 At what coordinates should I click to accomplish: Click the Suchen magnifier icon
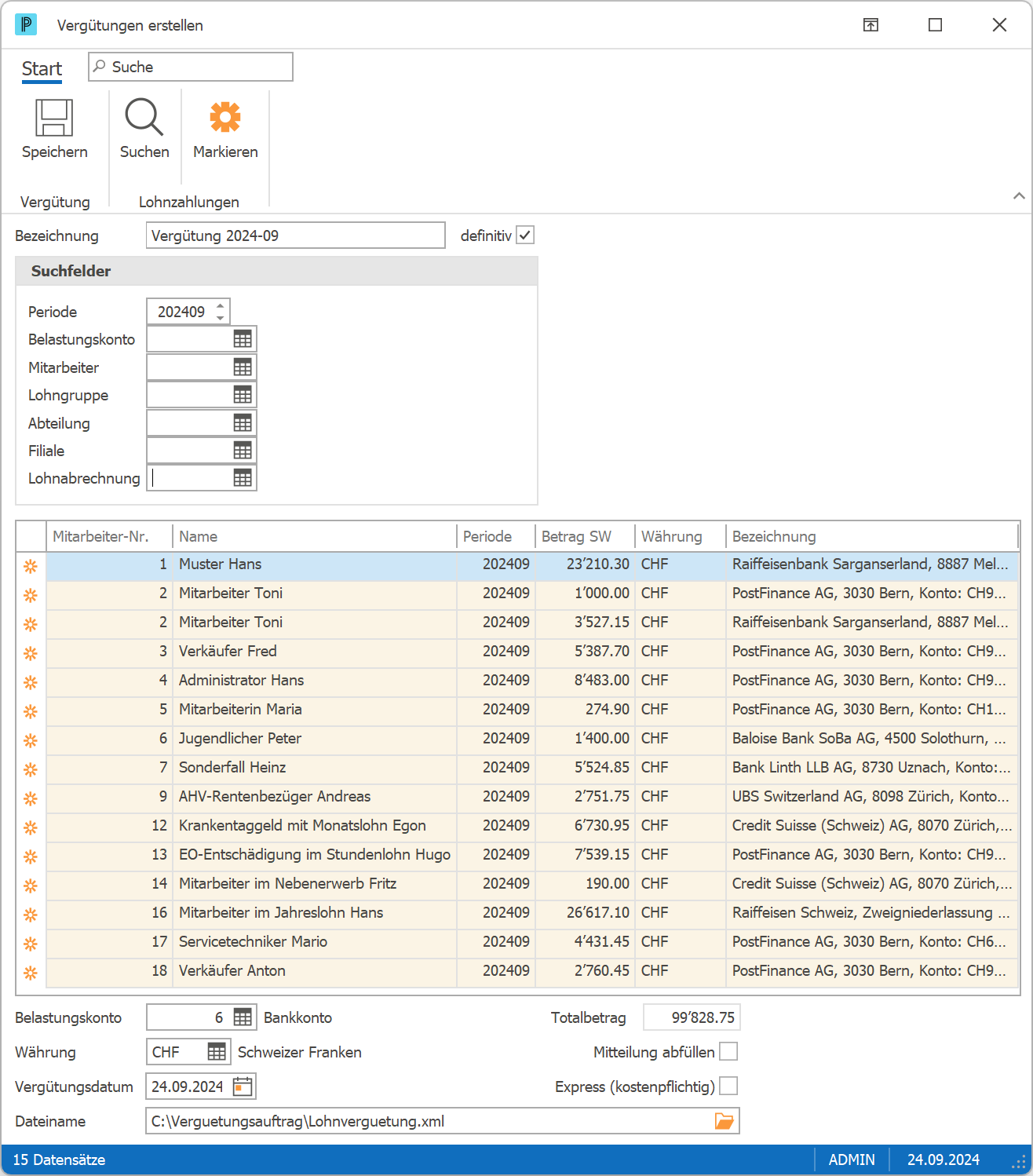tap(144, 118)
